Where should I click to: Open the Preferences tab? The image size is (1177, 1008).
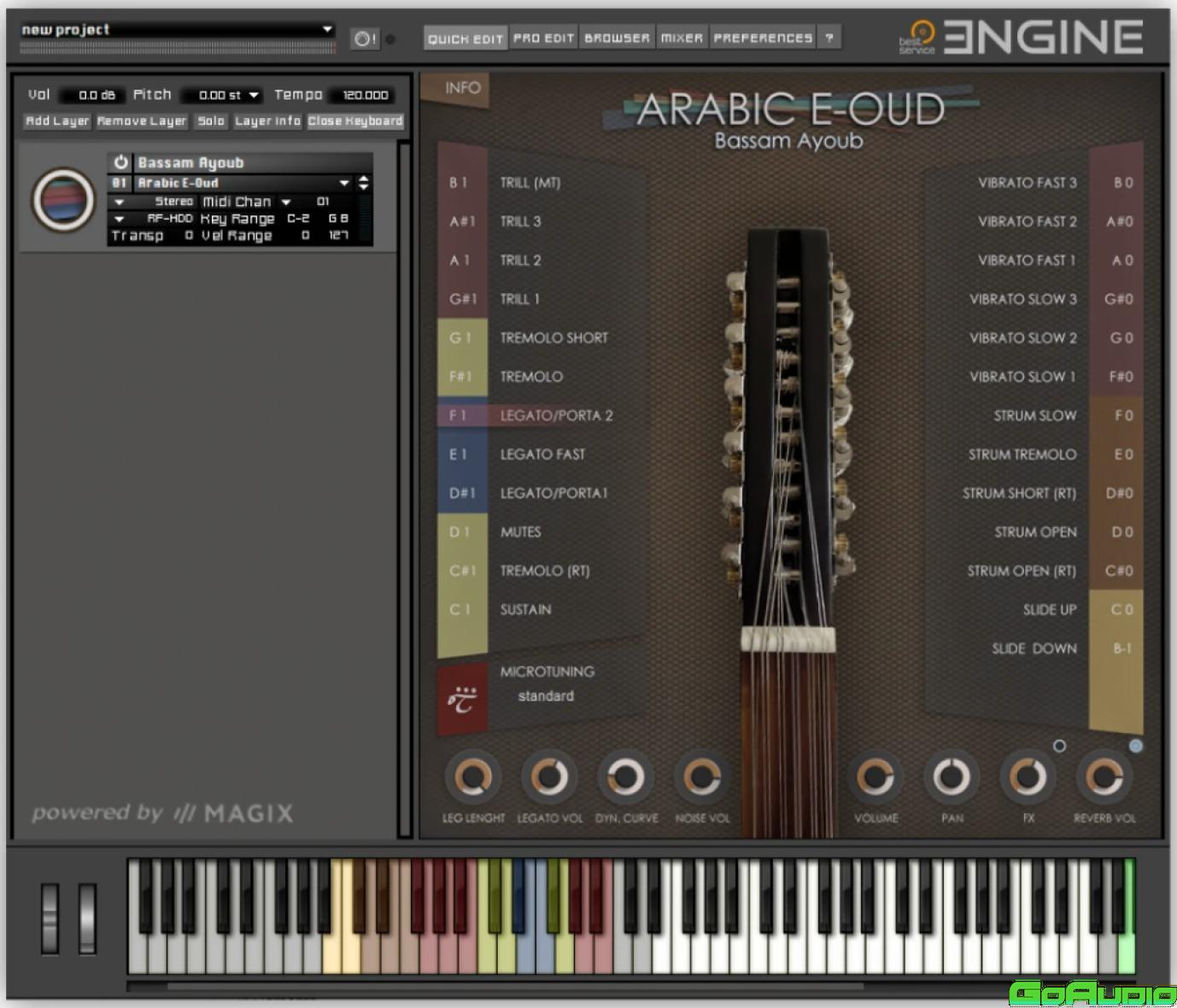(763, 38)
